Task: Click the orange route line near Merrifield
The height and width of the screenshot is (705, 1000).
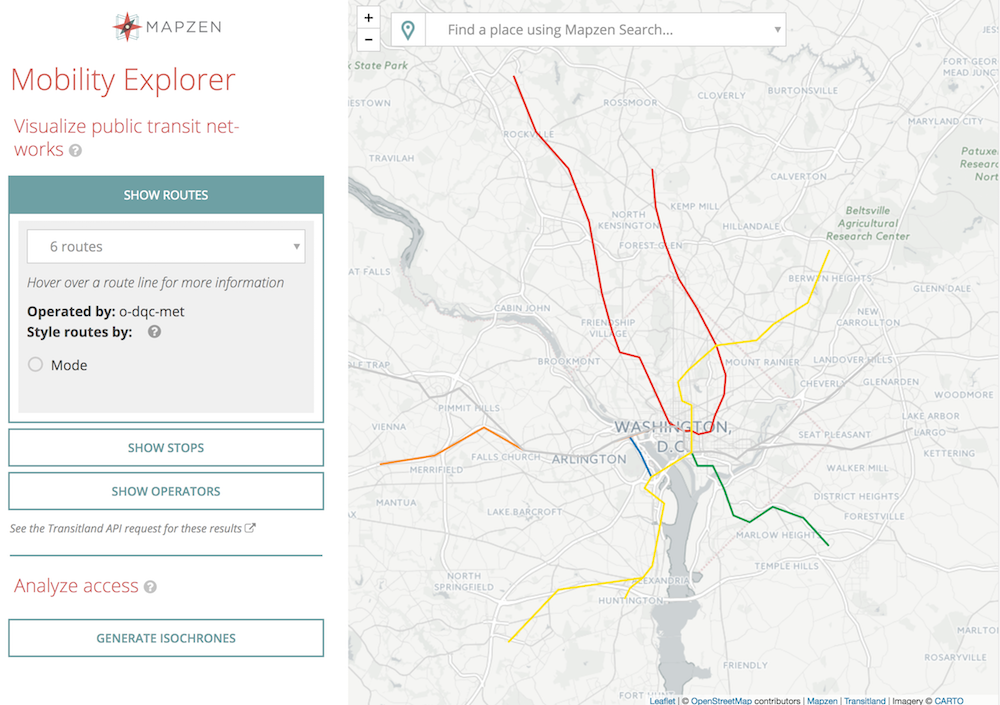Action: click(436, 454)
